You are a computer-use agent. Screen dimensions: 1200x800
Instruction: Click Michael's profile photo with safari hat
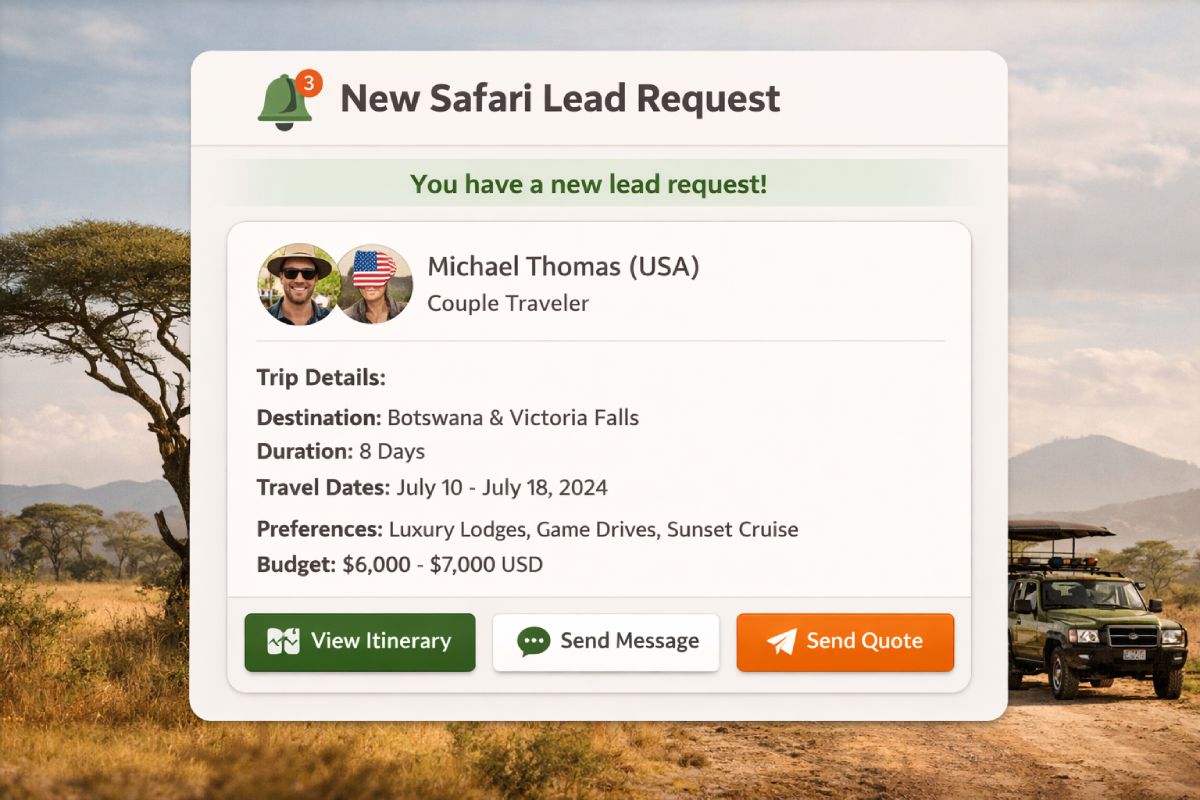pos(297,284)
